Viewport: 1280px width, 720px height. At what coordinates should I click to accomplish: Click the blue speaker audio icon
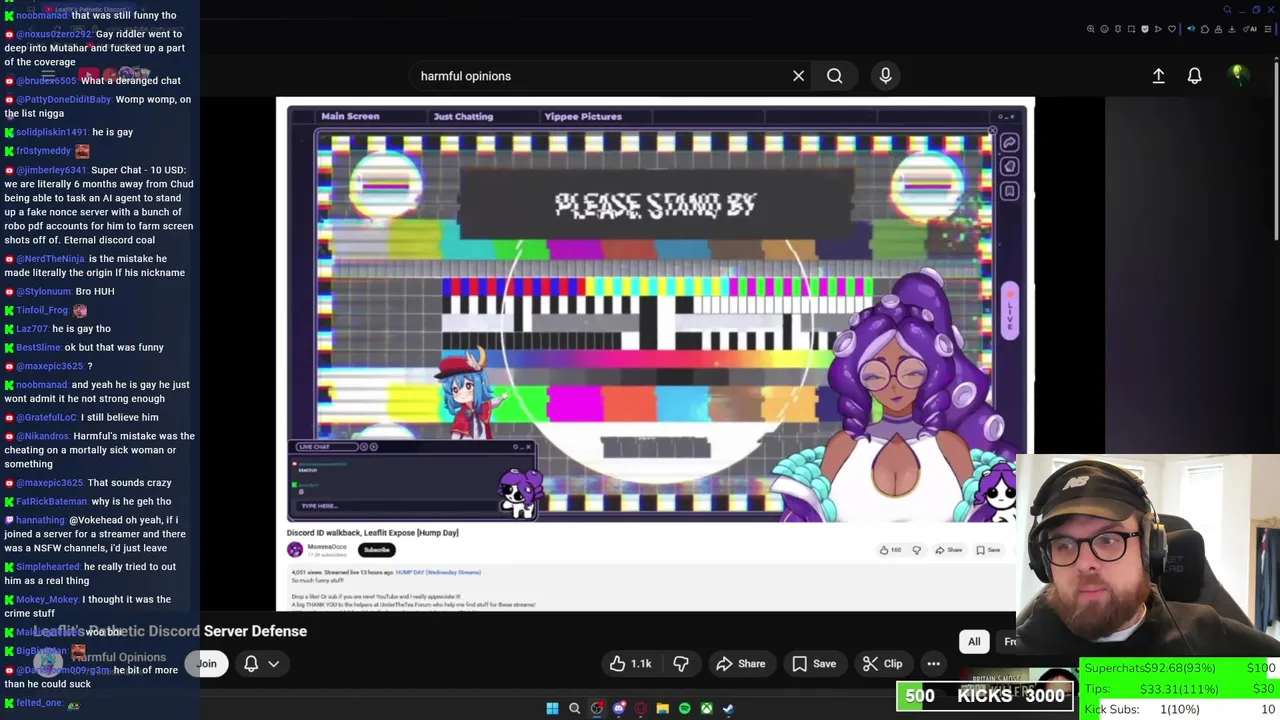click(1191, 29)
